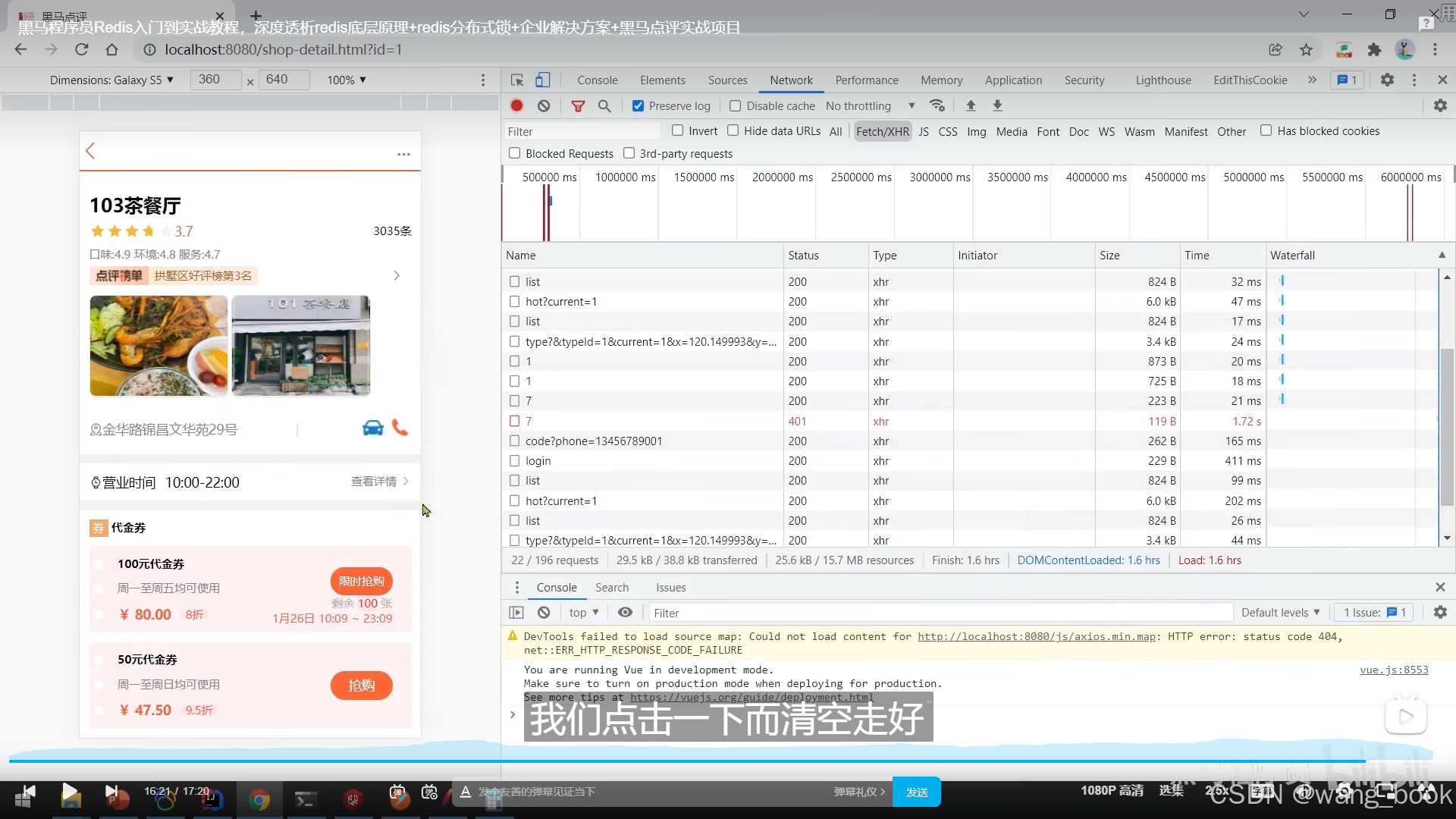Viewport: 1456px width, 819px height.
Task: Click the red record network button
Action: click(x=516, y=105)
